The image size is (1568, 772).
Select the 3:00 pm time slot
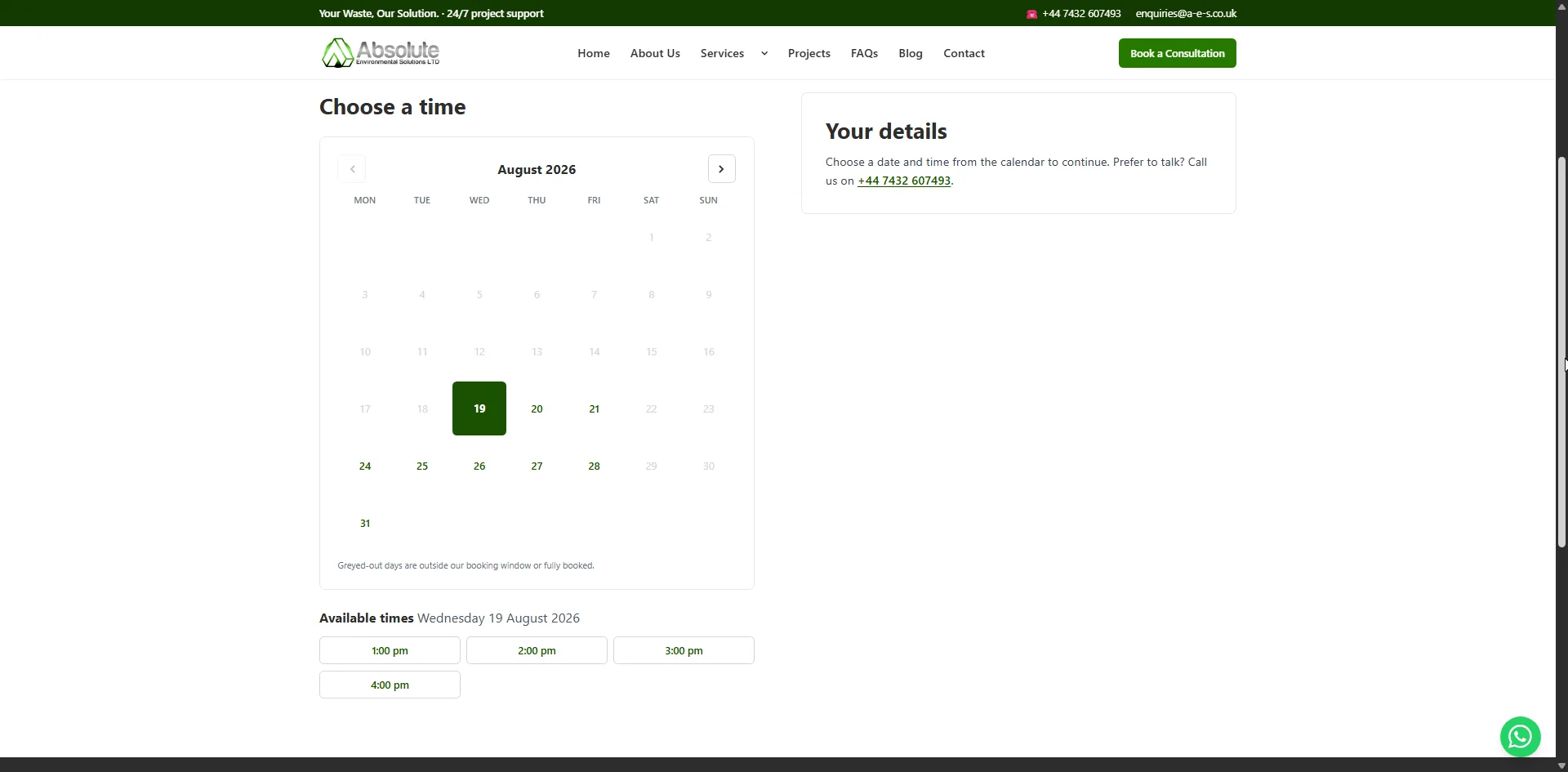click(684, 650)
